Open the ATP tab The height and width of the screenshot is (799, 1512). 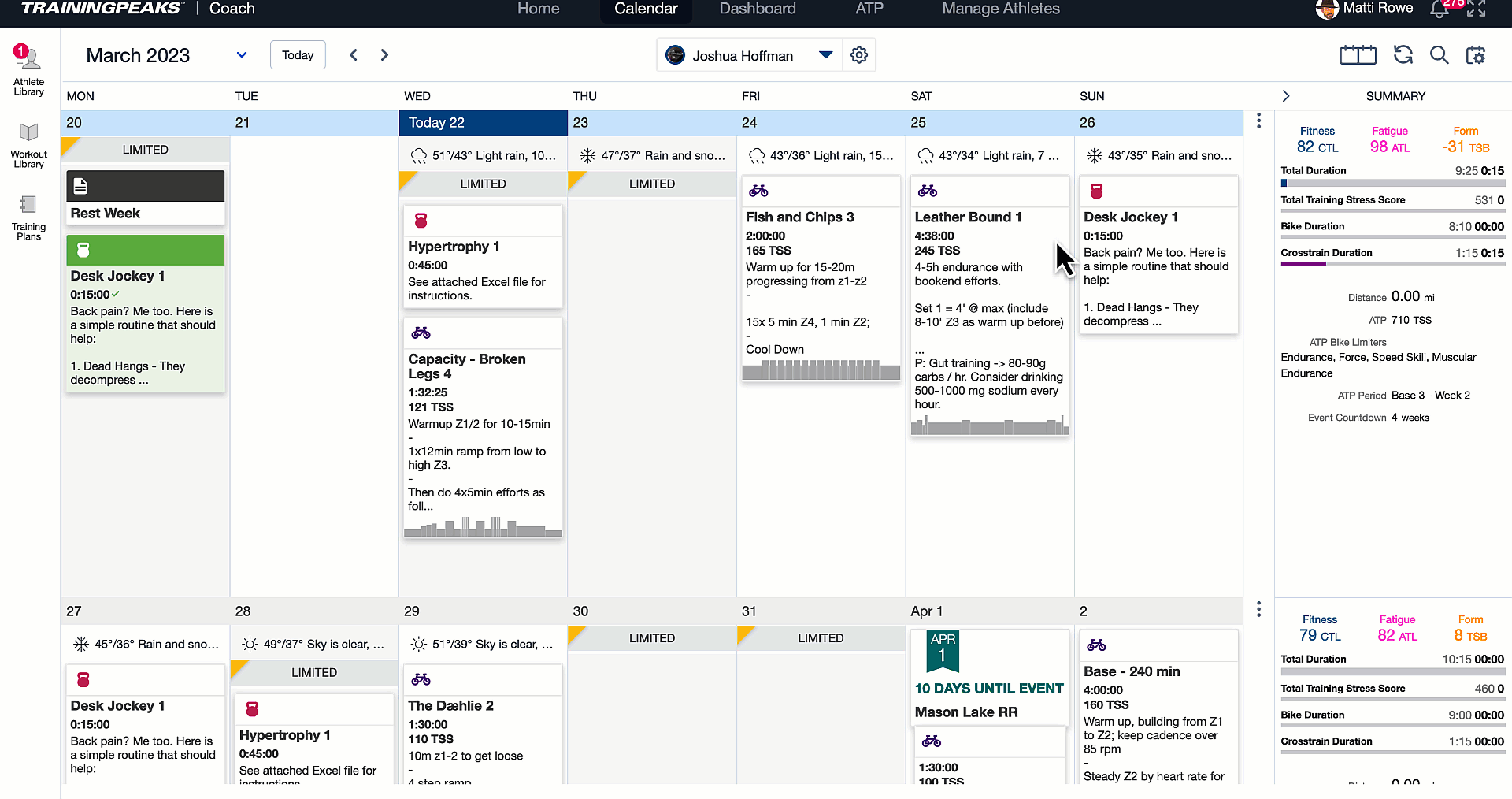pos(869,9)
